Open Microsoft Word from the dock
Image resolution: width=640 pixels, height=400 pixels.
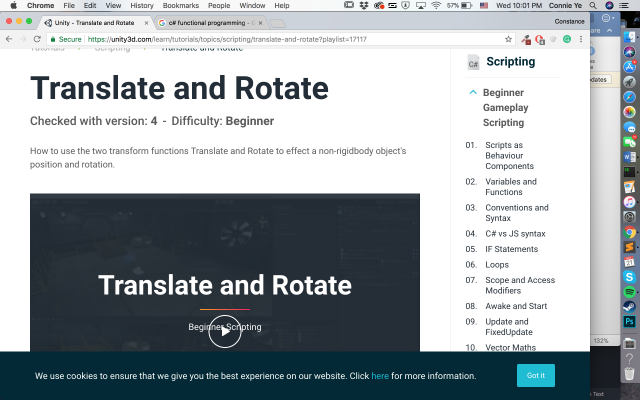629,157
